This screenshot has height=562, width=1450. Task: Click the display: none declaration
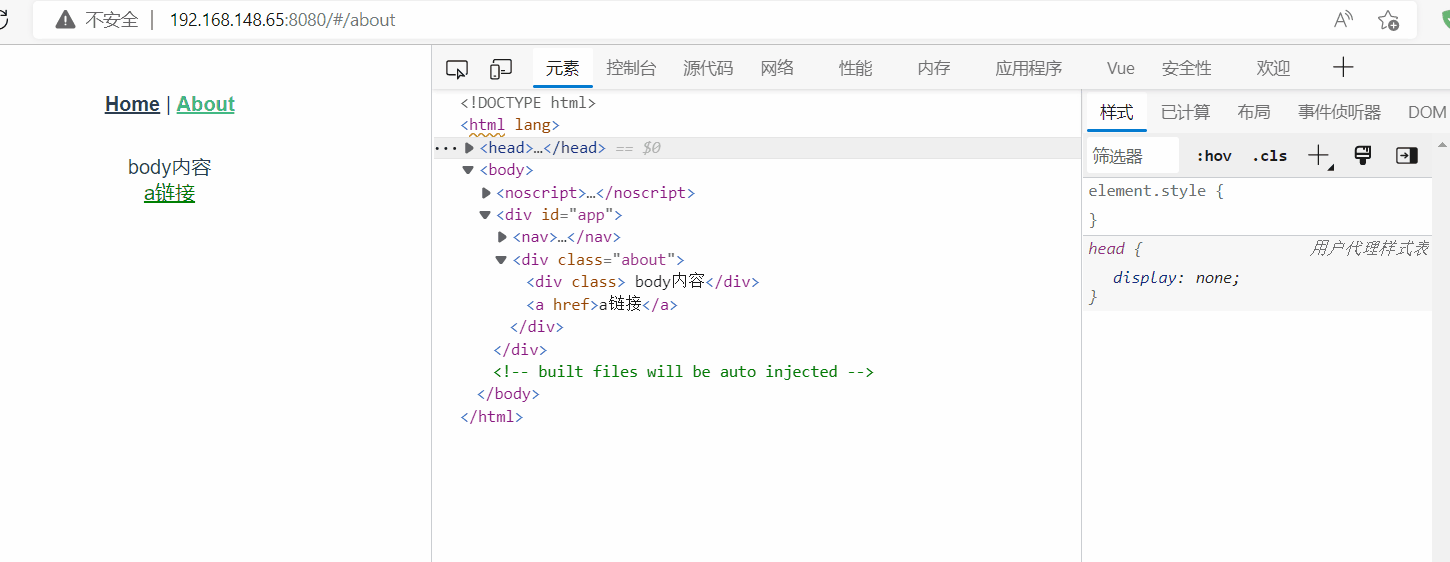[1177, 278]
